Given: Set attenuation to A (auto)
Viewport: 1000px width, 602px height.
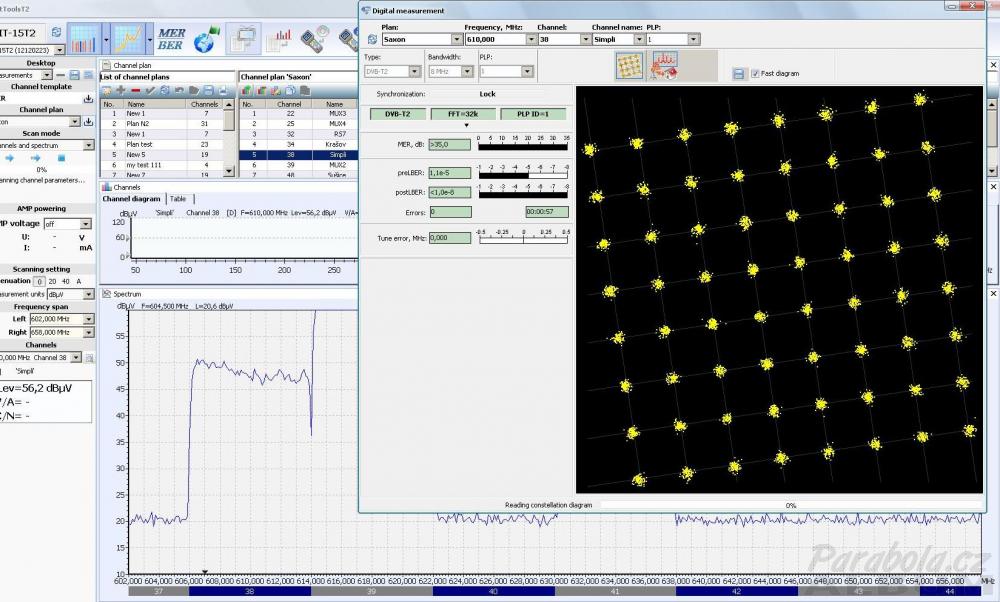Looking at the screenshot, I should (x=79, y=281).
